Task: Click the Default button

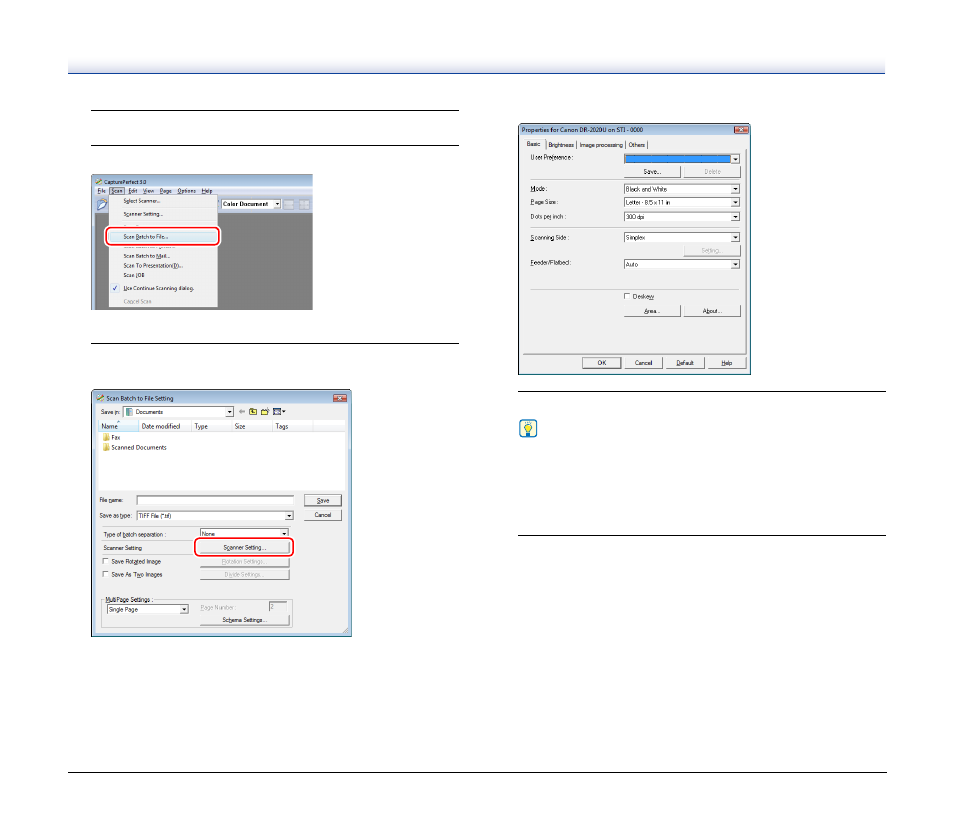Action: pyautogui.click(x=685, y=363)
